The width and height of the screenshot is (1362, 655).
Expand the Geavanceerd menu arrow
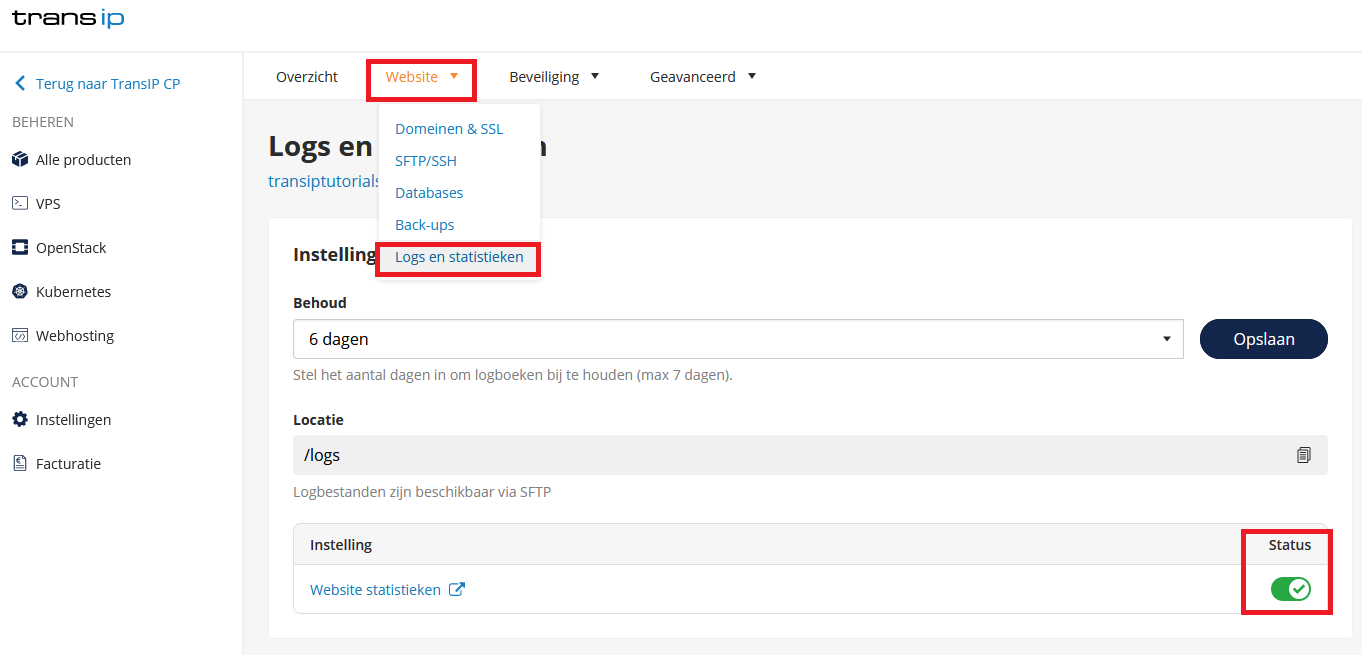752,76
